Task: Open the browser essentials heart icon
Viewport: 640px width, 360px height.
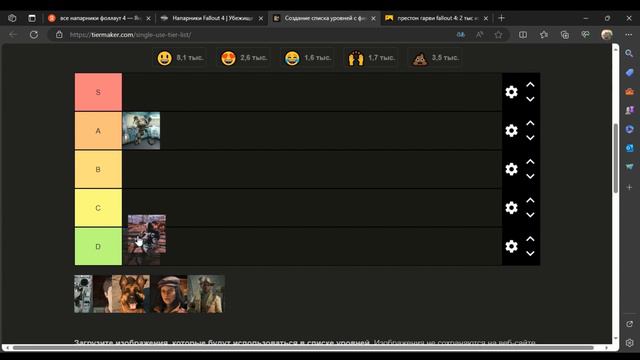Action: [x=585, y=35]
